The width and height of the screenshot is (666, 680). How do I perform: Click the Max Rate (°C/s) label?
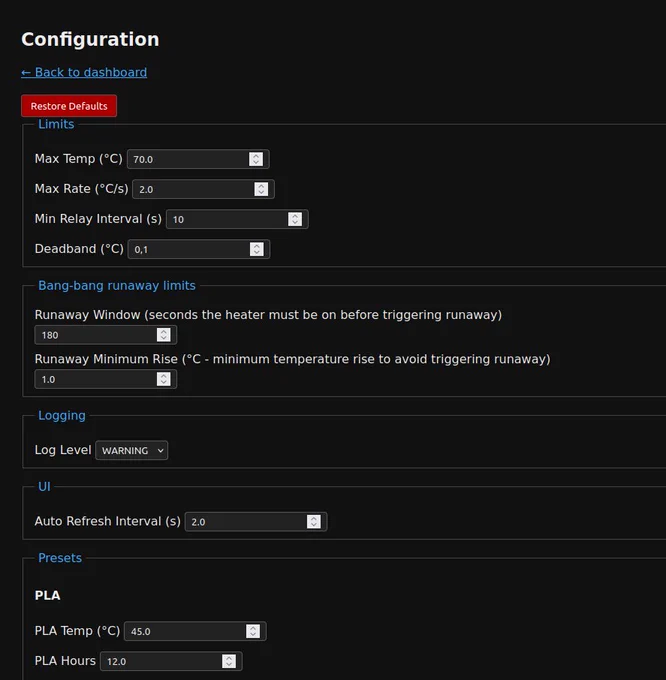82,189
